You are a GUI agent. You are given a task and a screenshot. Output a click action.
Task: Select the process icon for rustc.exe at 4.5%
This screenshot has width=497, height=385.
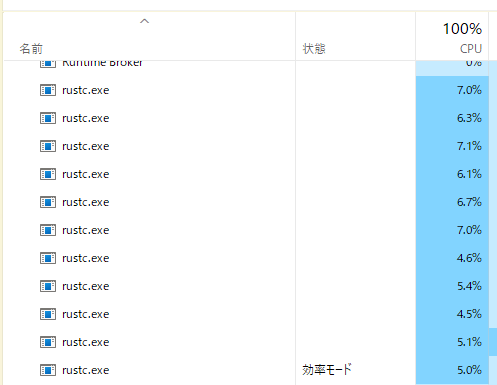(x=48, y=314)
